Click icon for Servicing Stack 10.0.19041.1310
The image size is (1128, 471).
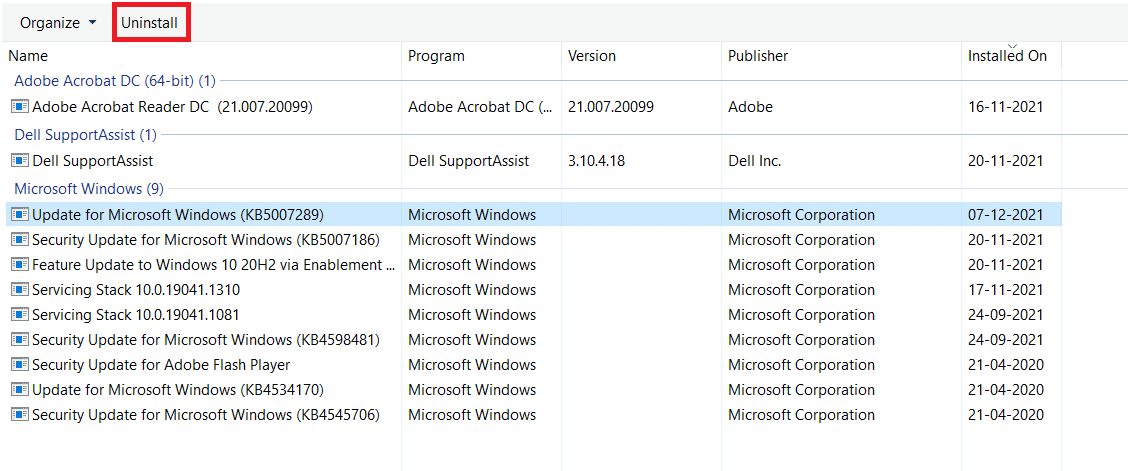19,290
